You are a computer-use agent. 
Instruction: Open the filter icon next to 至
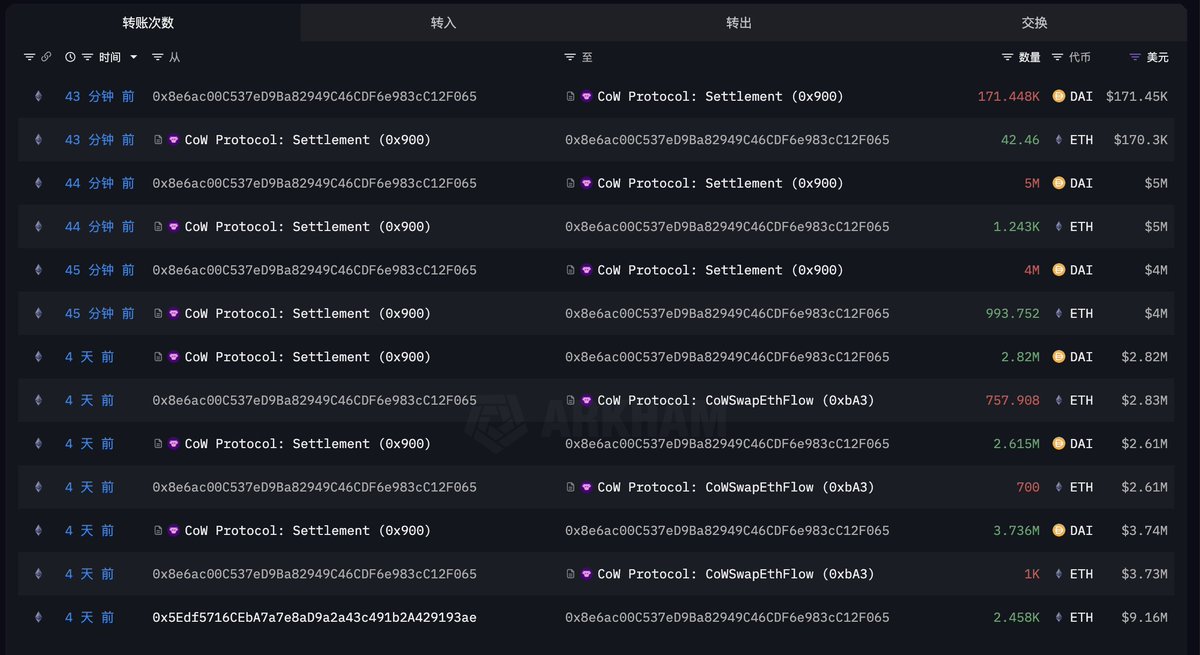click(x=570, y=58)
